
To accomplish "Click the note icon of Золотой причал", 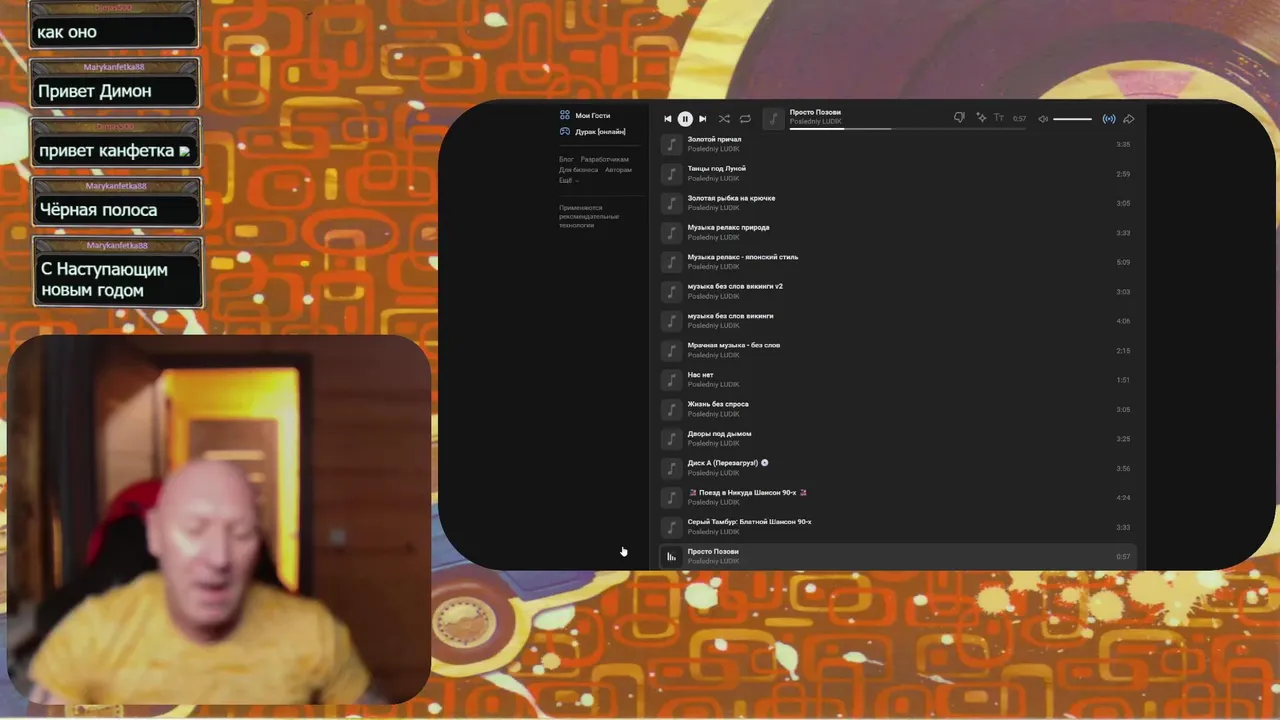I will (x=671, y=144).
